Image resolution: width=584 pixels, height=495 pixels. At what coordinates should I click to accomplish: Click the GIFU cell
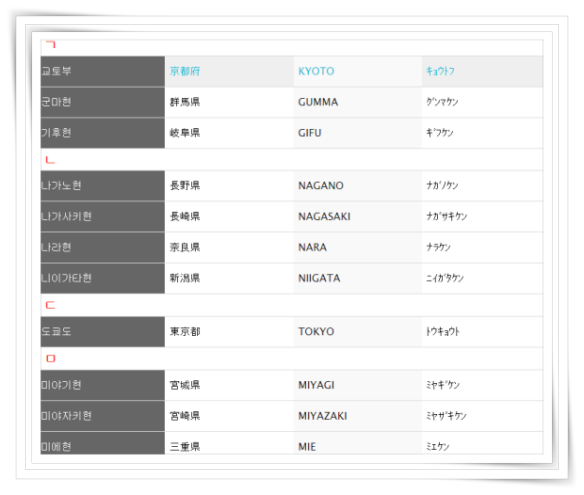[358, 133]
